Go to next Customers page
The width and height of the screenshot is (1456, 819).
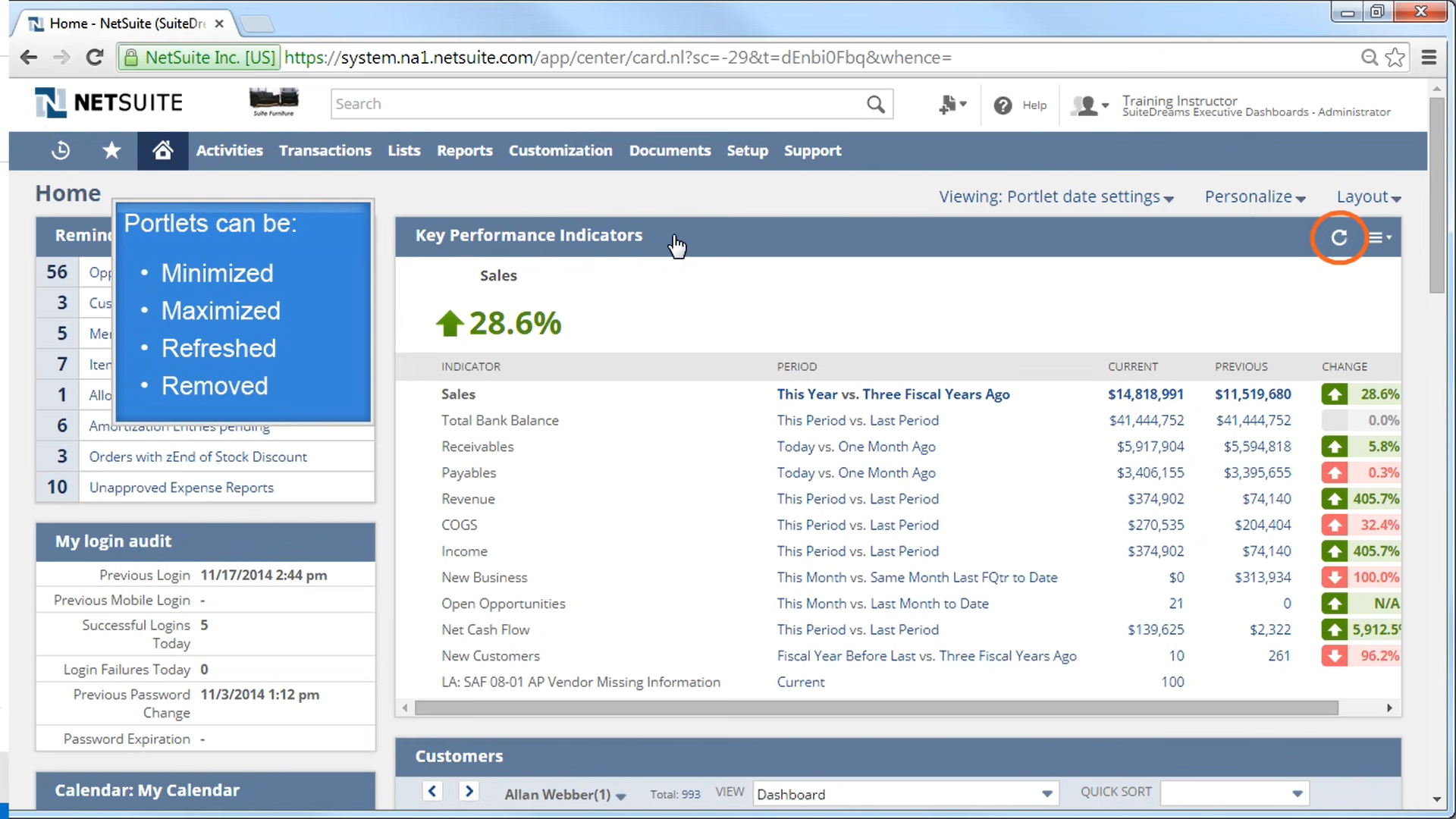click(469, 792)
